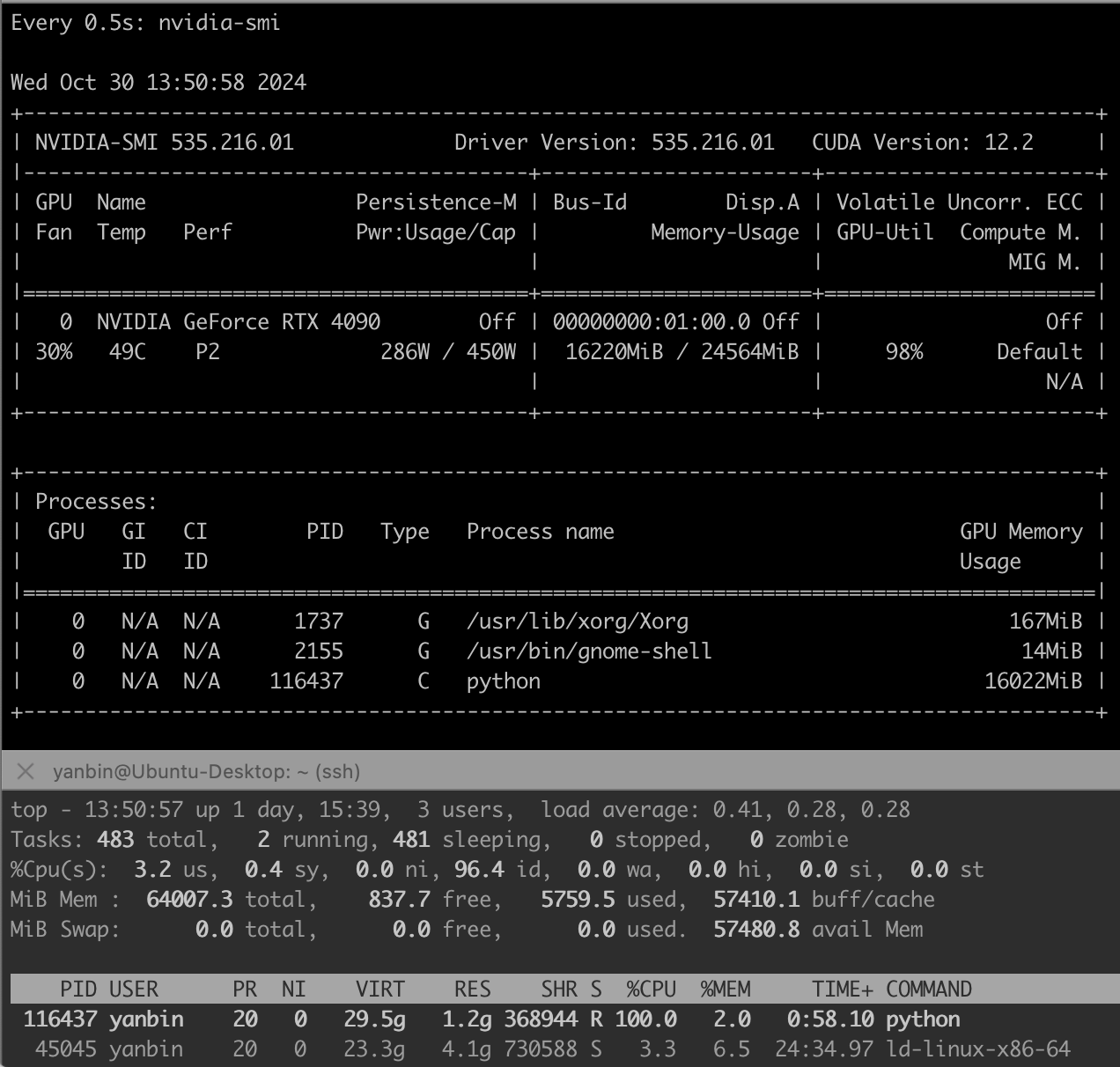
Task: Click the 98% GPU utilization value
Action: tap(903, 352)
